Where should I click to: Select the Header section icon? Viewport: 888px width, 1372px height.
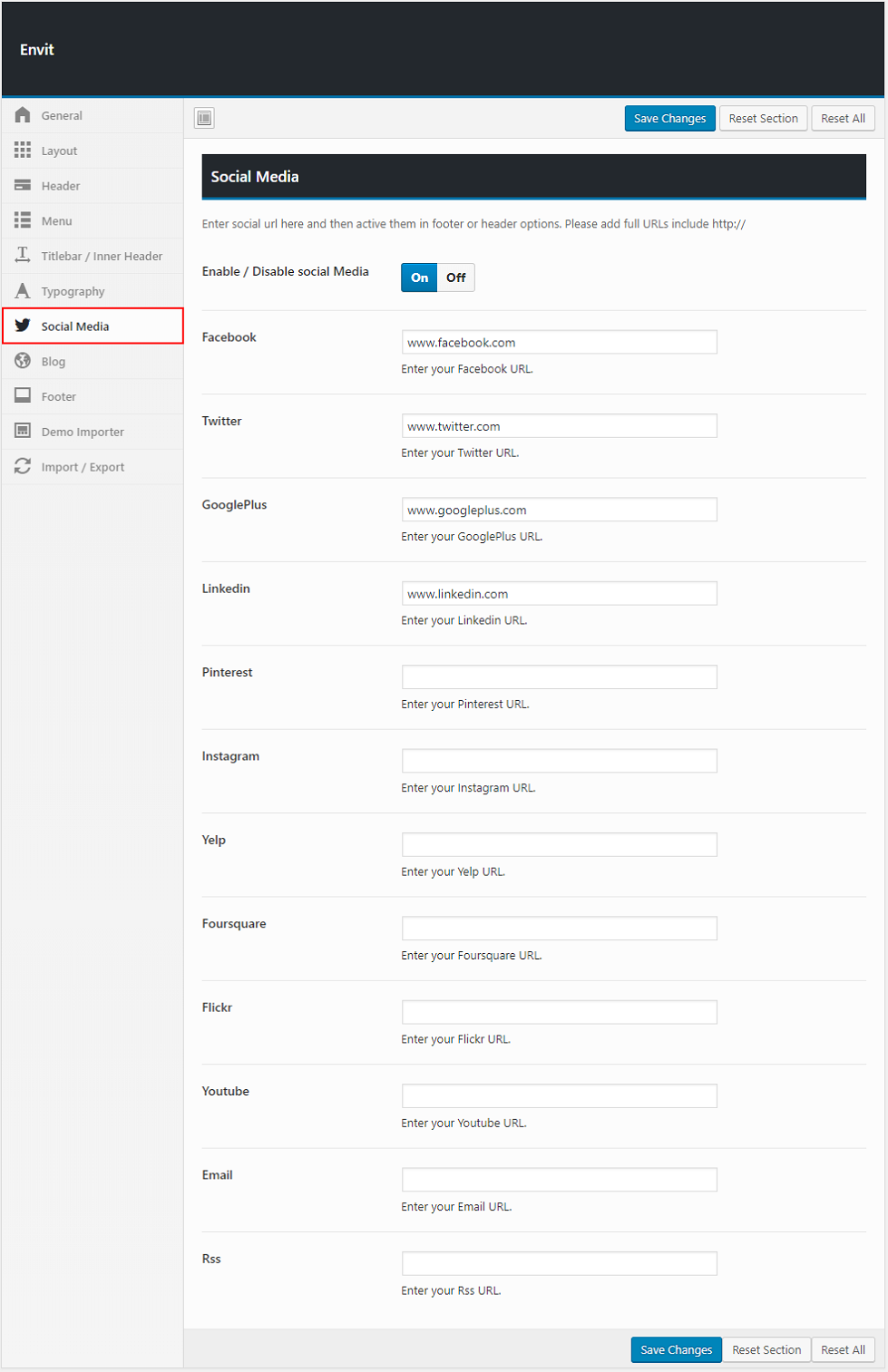23,185
